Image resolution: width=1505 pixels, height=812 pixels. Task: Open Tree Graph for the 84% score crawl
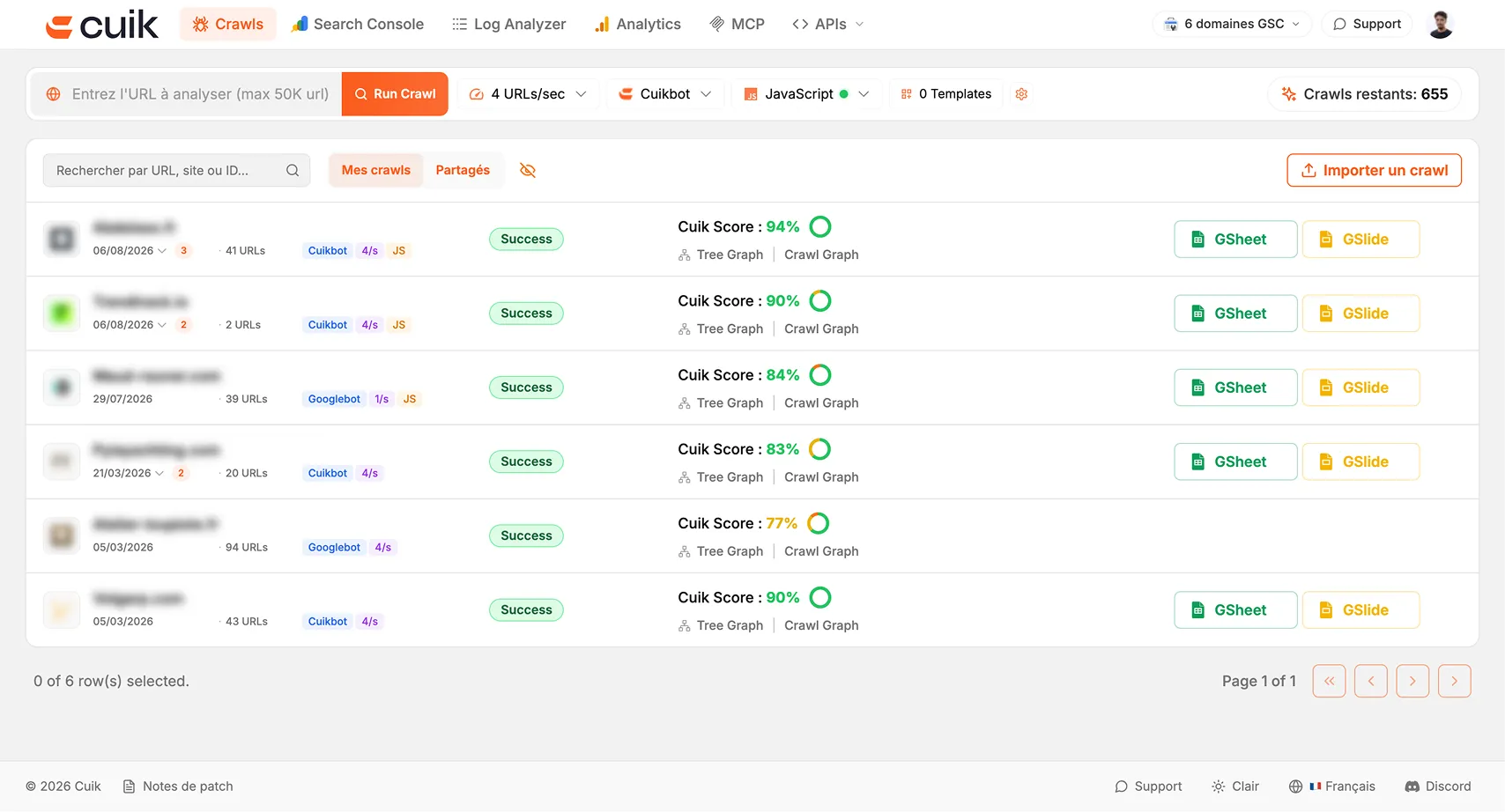click(x=721, y=402)
